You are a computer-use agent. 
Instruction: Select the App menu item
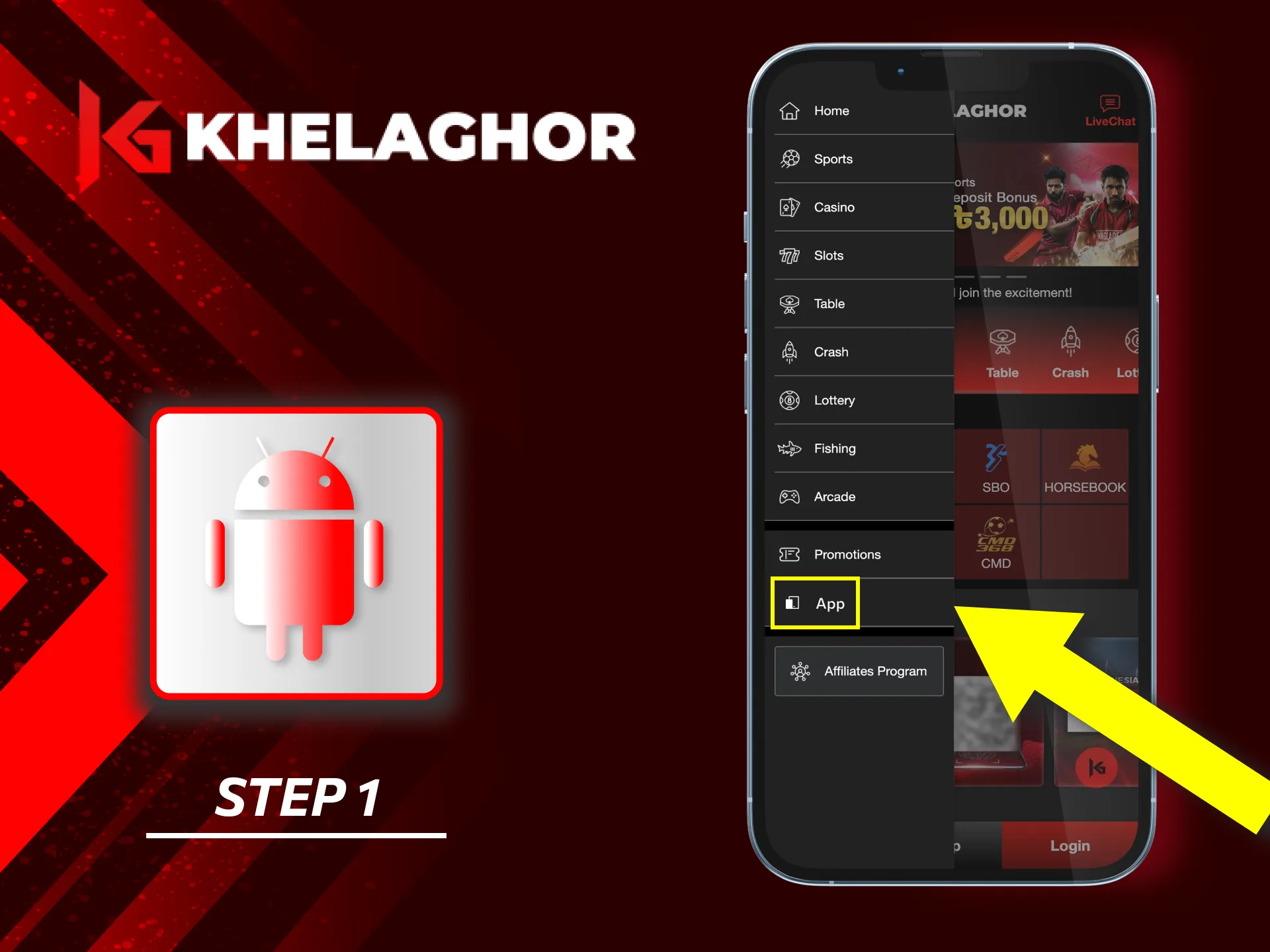click(x=829, y=602)
